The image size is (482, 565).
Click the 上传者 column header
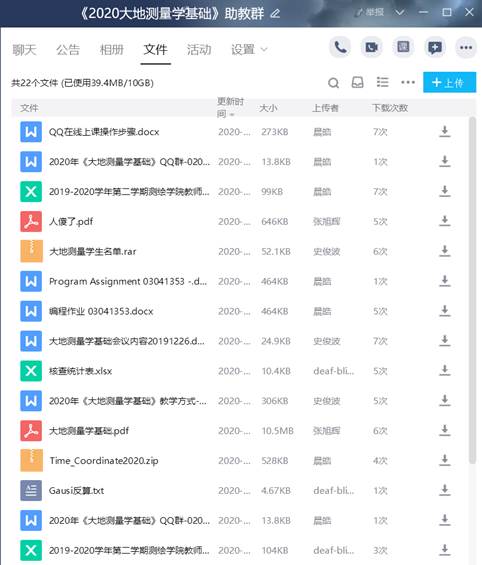[x=325, y=108]
